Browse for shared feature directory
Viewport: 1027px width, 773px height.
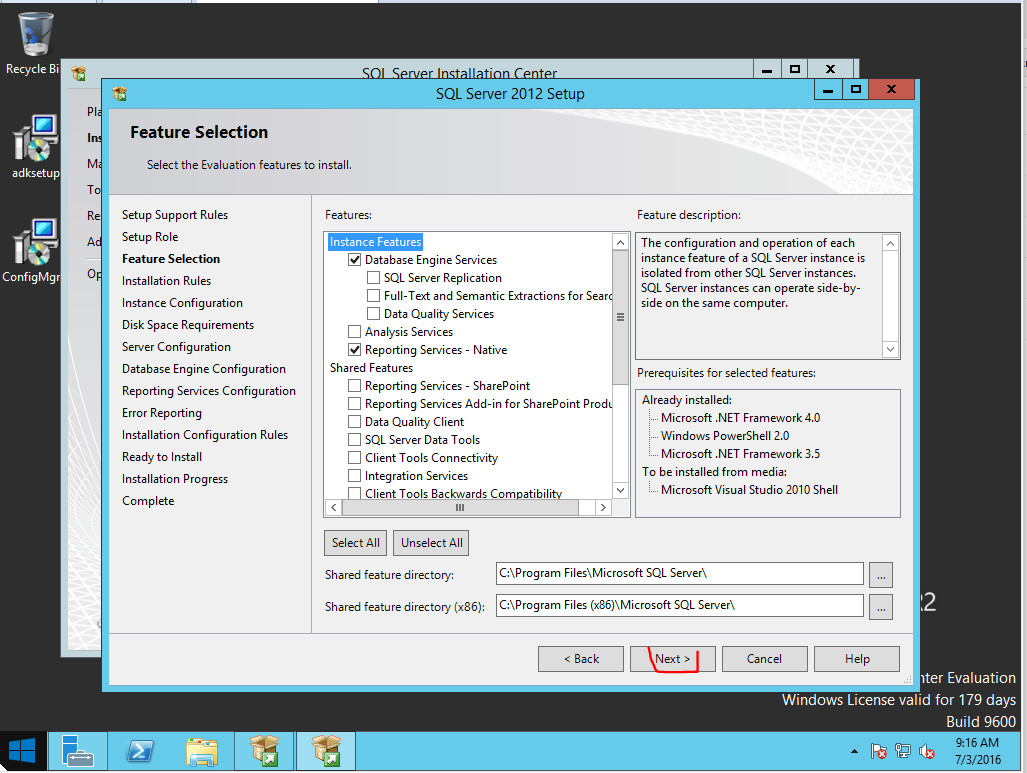(x=881, y=575)
